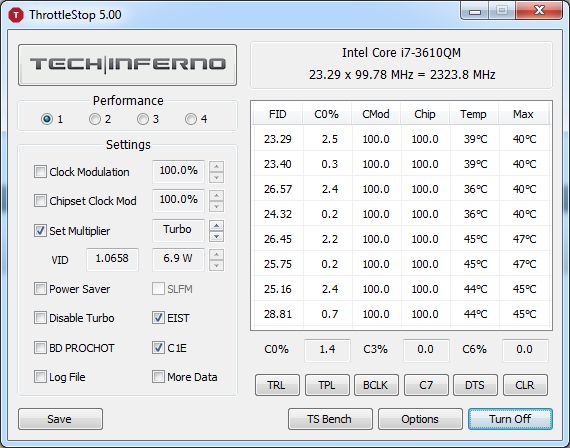The image size is (570, 448).
Task: Click the down arrow beside 6.9 W
Action: tap(217, 265)
